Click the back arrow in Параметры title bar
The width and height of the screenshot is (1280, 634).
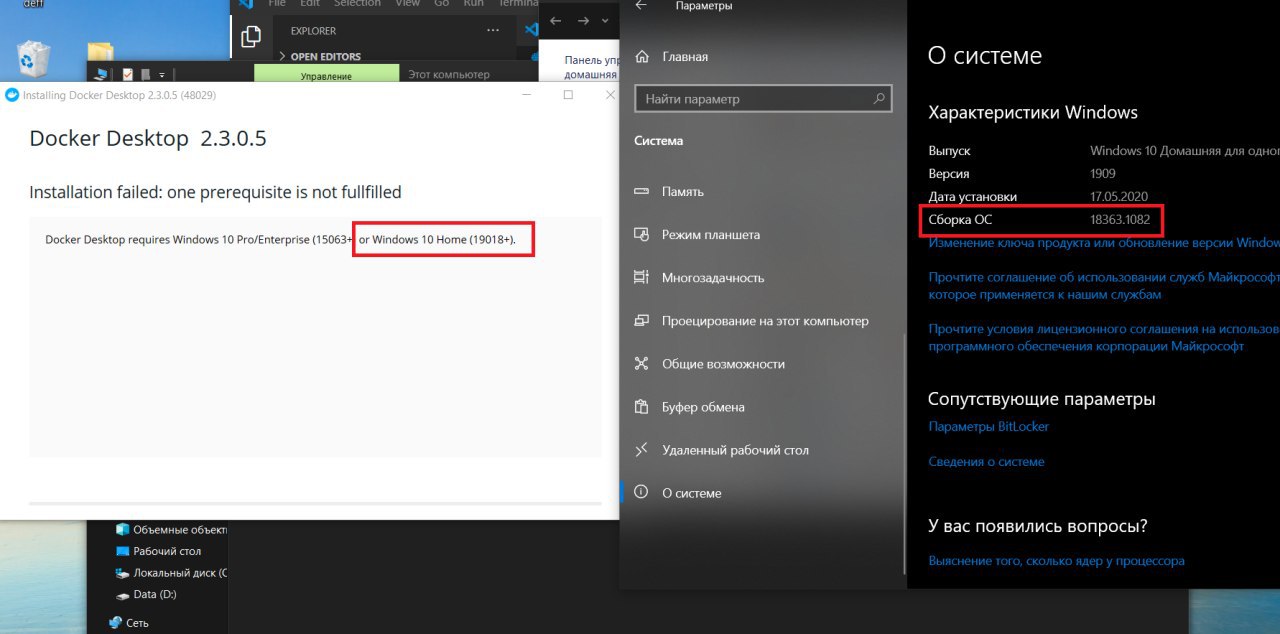click(641, 5)
